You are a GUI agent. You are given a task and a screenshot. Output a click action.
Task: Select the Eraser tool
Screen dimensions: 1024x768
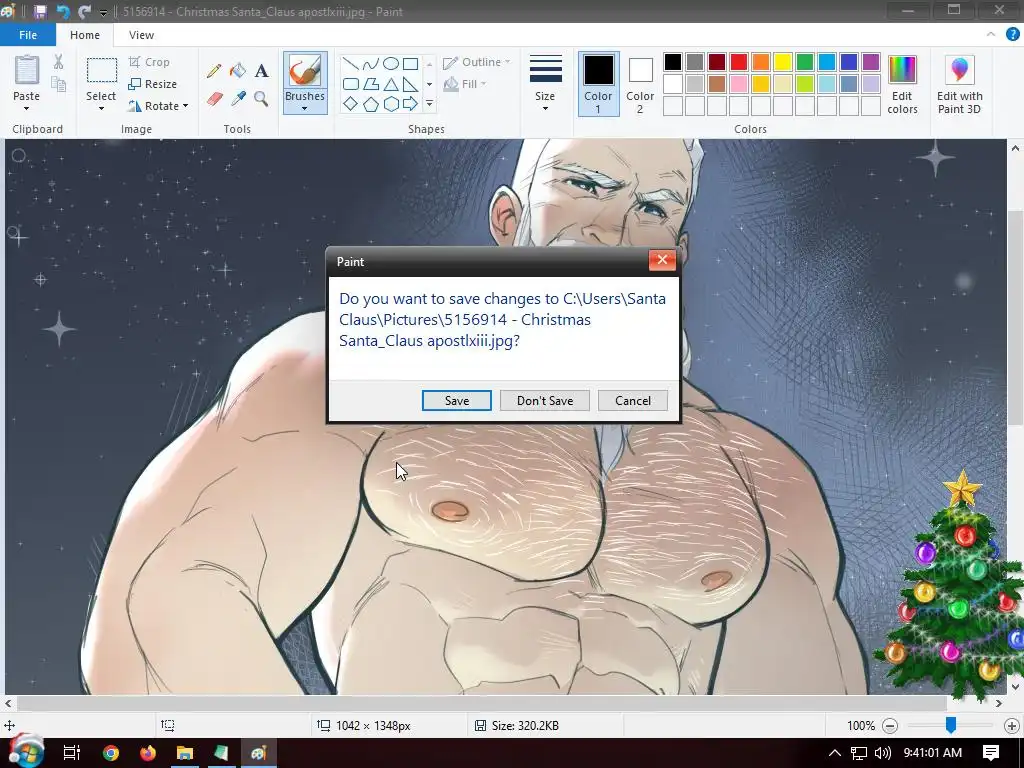(215, 99)
